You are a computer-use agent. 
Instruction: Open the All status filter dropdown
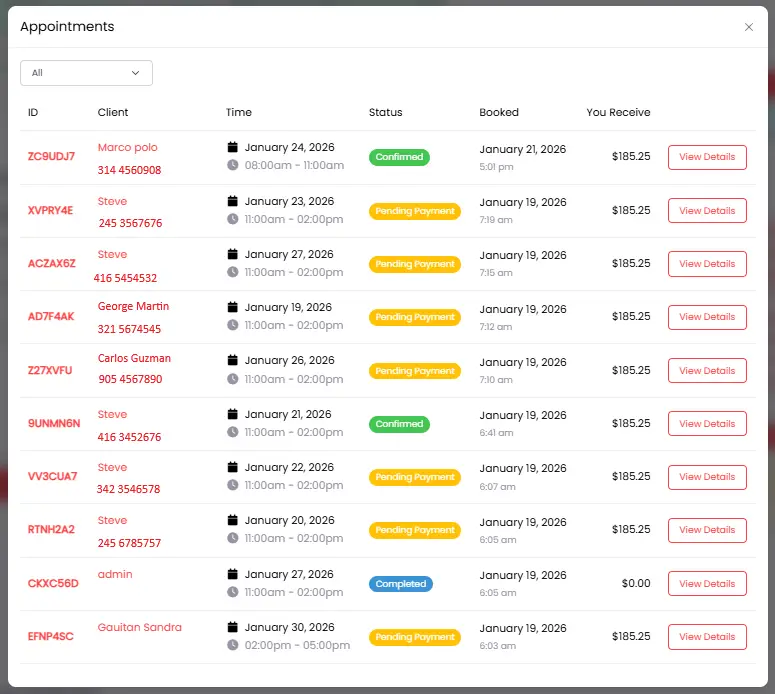tap(86, 73)
